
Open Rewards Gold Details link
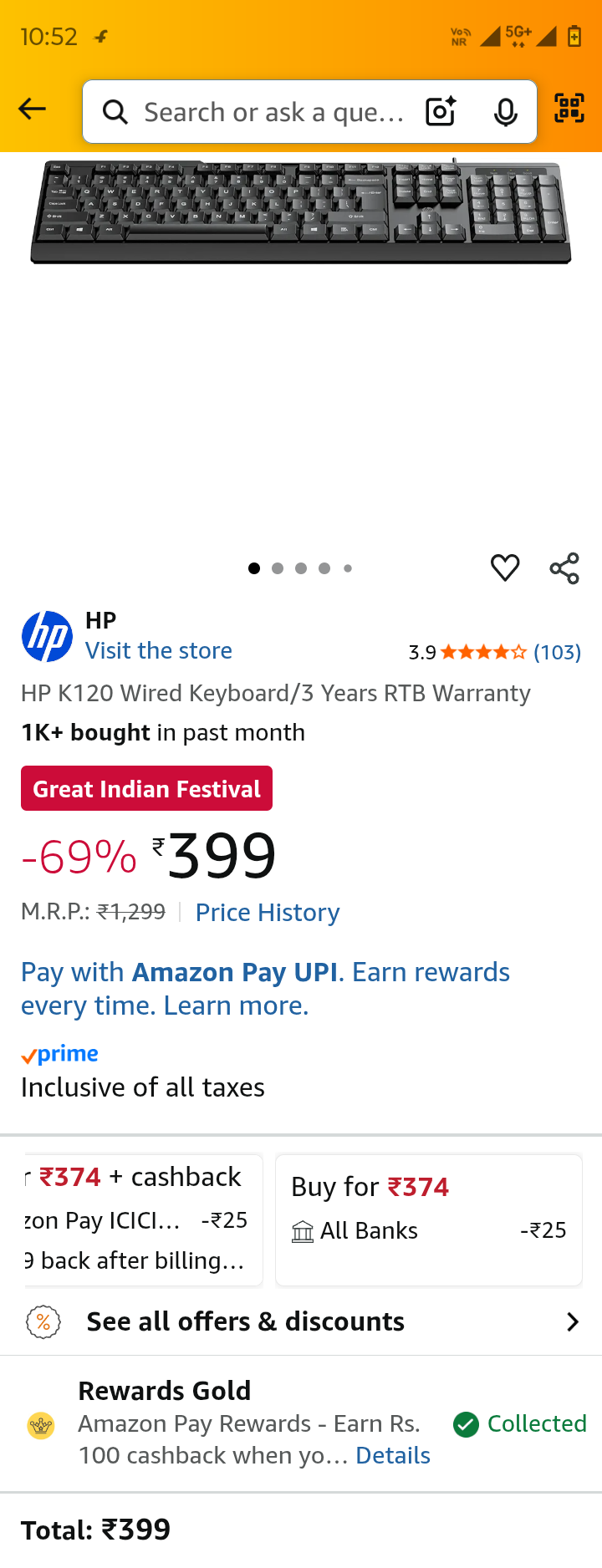(393, 1456)
